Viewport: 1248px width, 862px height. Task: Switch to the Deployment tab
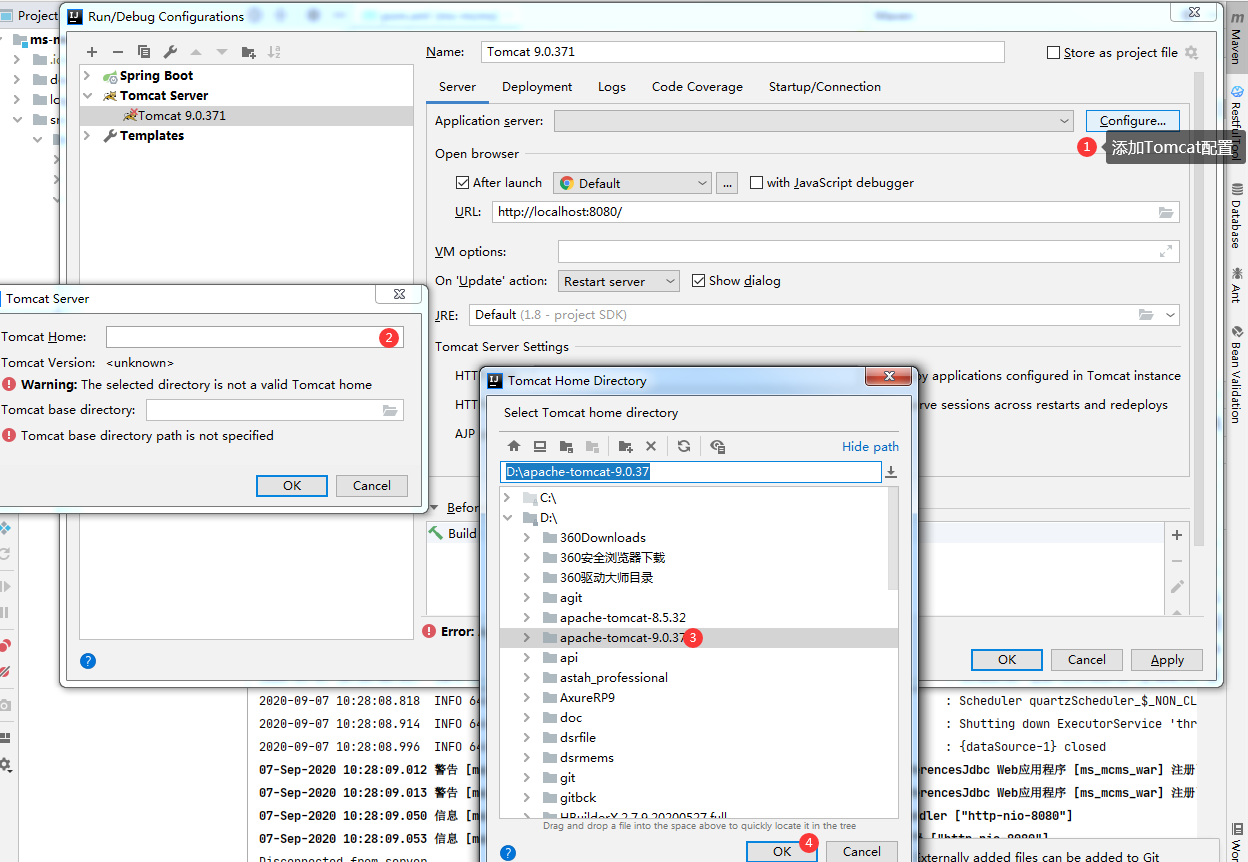pos(537,87)
